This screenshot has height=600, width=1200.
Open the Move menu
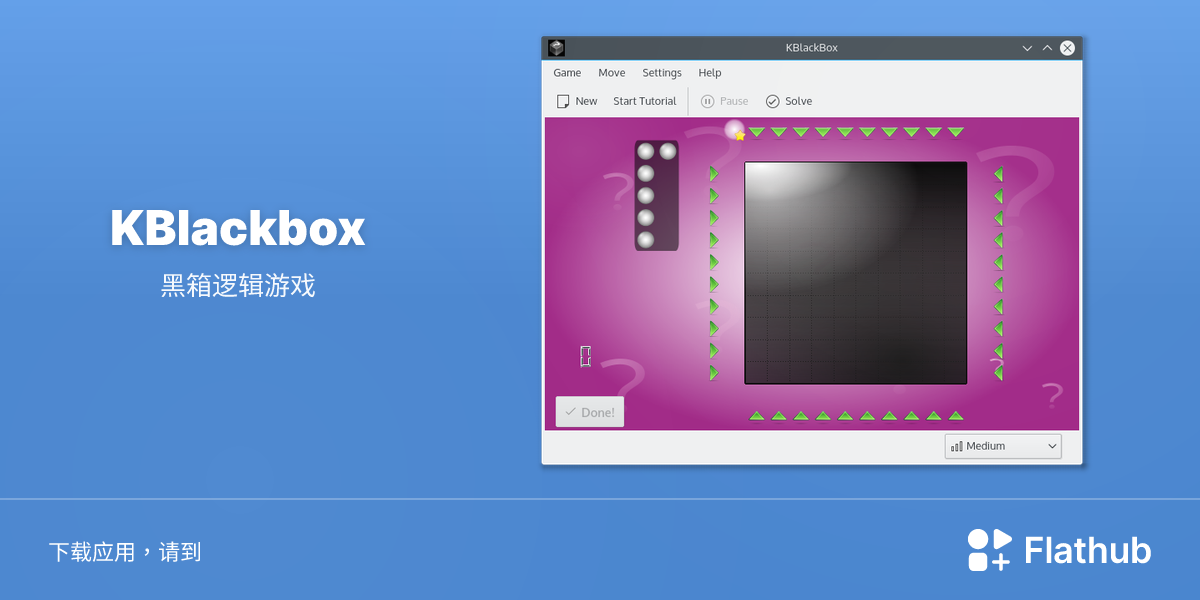click(612, 73)
